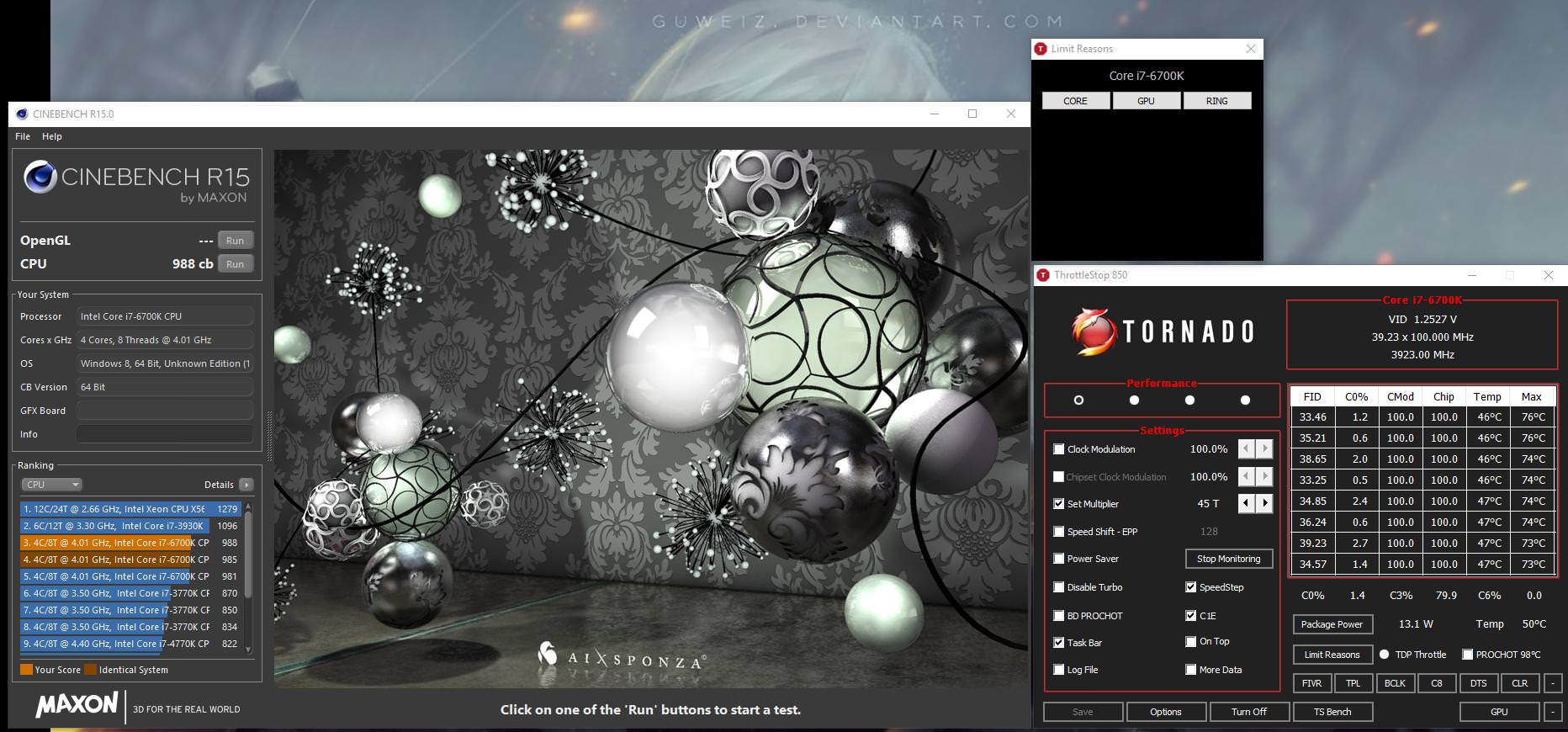The height and width of the screenshot is (732, 1568).
Task: Open ThrottleStop Options
Action: [1166, 712]
